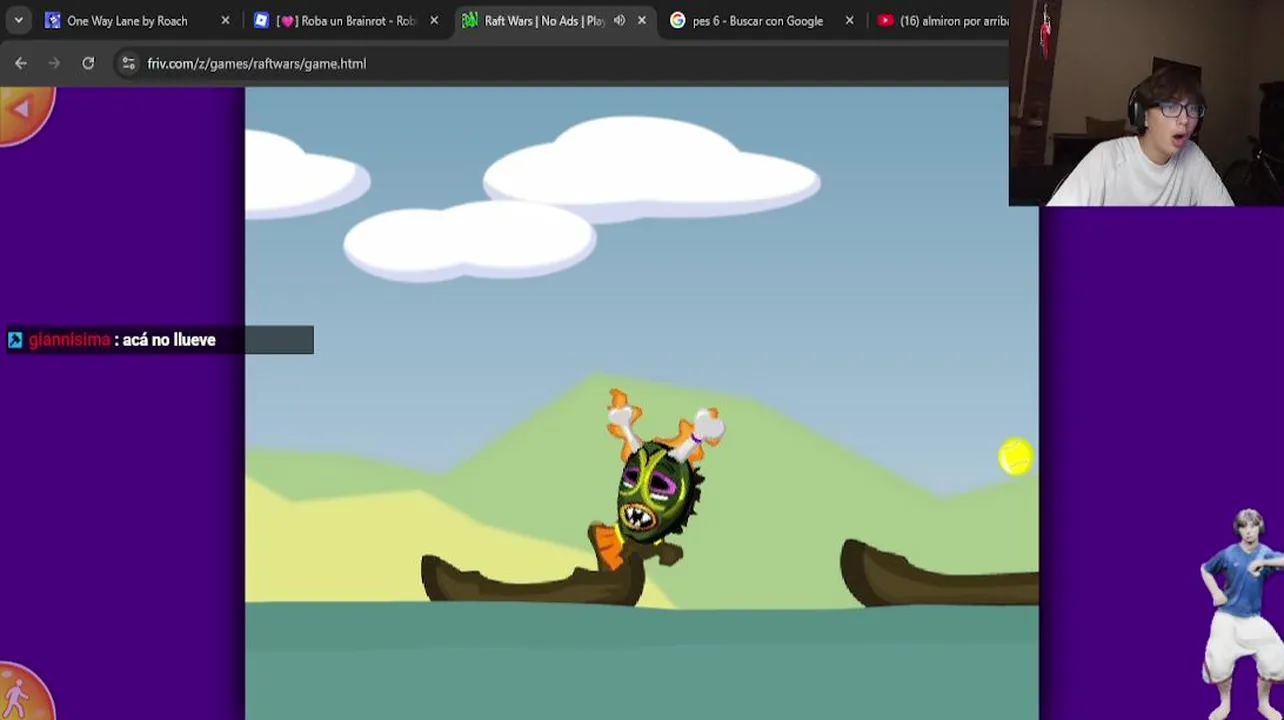Click the chat message 'acá no llueve'
Image resolution: width=1284 pixels, height=720 pixels.
[169, 340]
